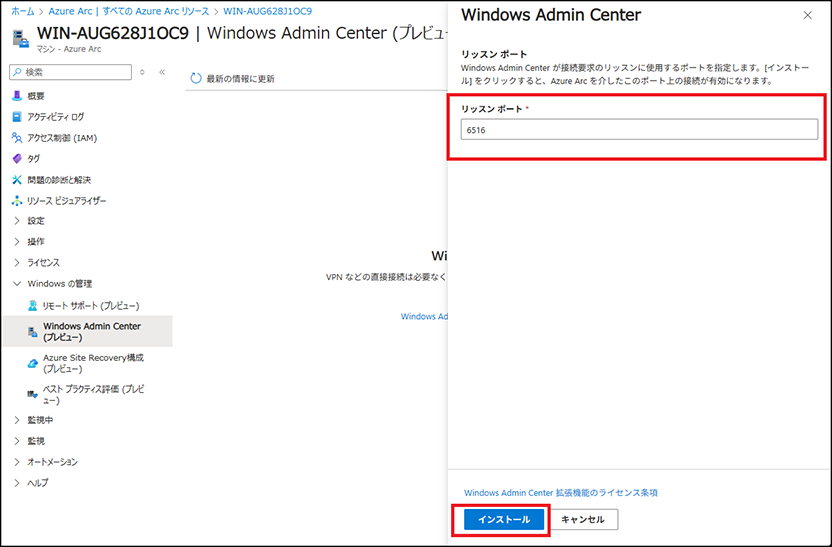Click the リモート サポート icon

[x=32, y=306]
